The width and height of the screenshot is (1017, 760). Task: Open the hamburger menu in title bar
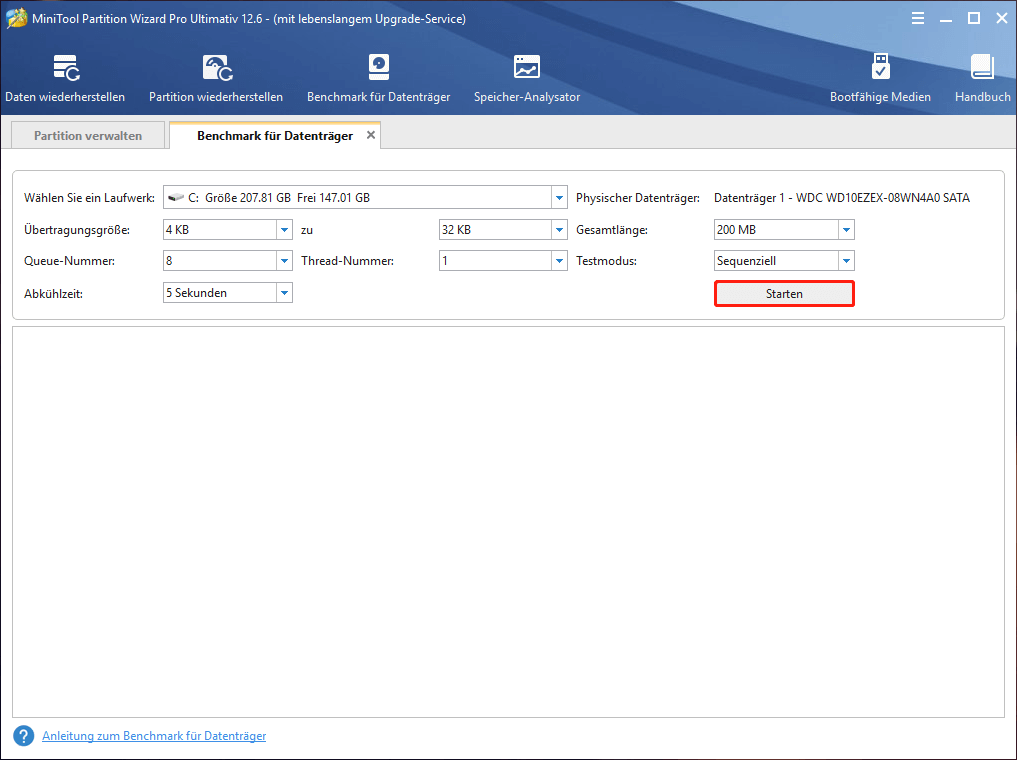[917, 18]
